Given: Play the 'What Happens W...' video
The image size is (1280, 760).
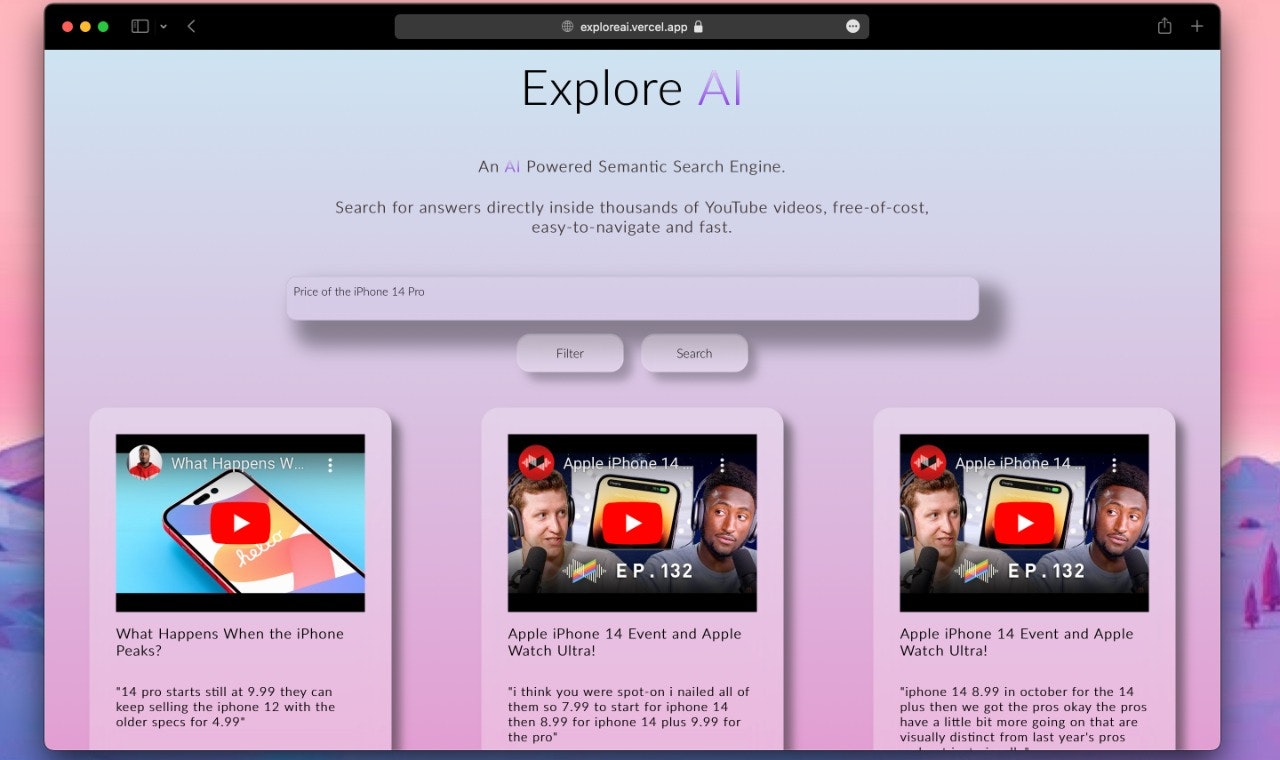Looking at the screenshot, I should pyautogui.click(x=240, y=523).
